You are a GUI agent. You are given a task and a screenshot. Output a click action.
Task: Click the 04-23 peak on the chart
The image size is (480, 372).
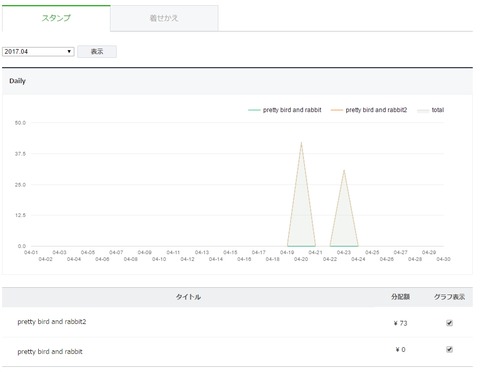click(344, 171)
